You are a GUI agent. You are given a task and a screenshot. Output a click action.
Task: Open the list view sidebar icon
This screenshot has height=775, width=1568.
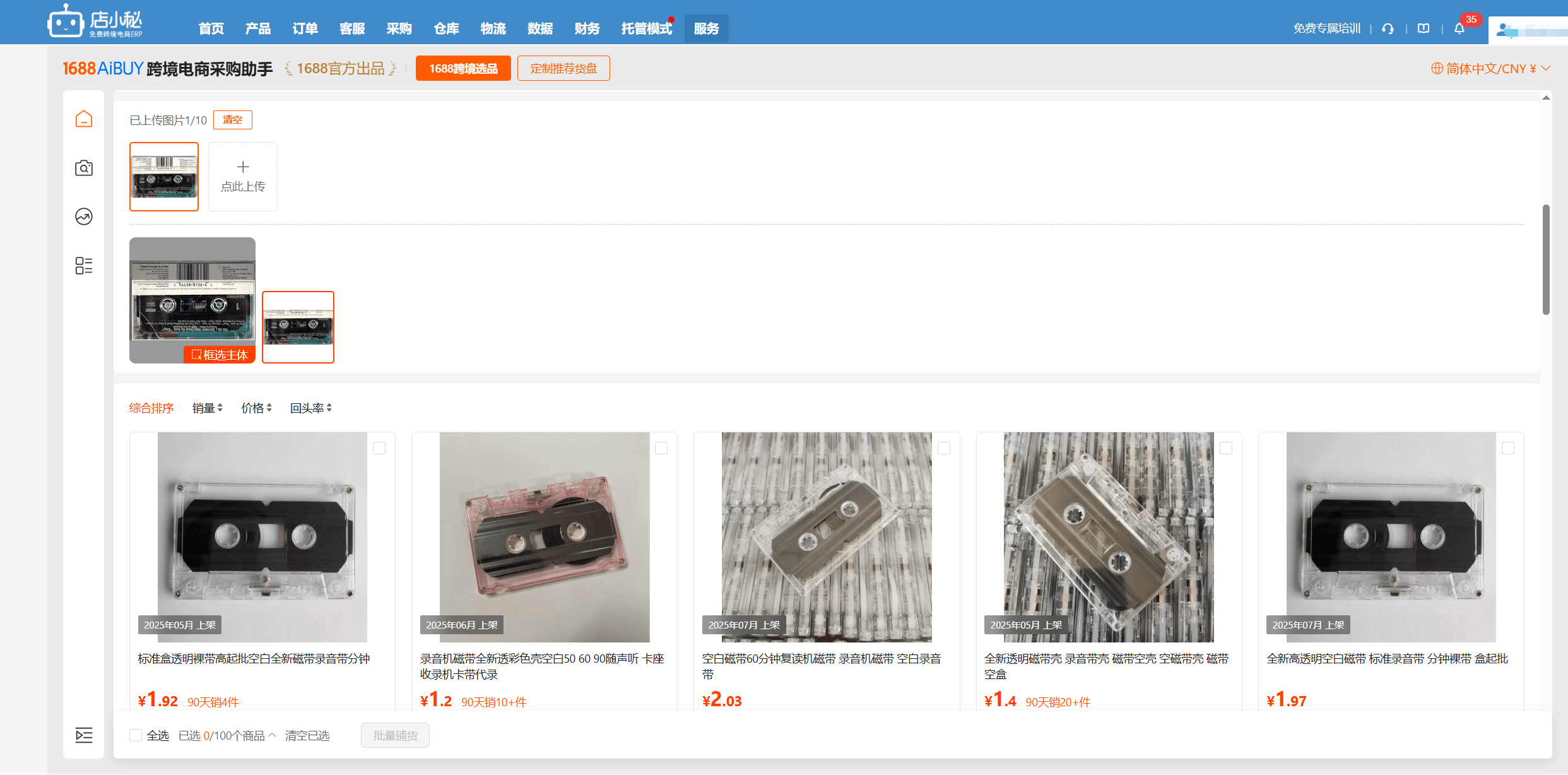click(84, 265)
